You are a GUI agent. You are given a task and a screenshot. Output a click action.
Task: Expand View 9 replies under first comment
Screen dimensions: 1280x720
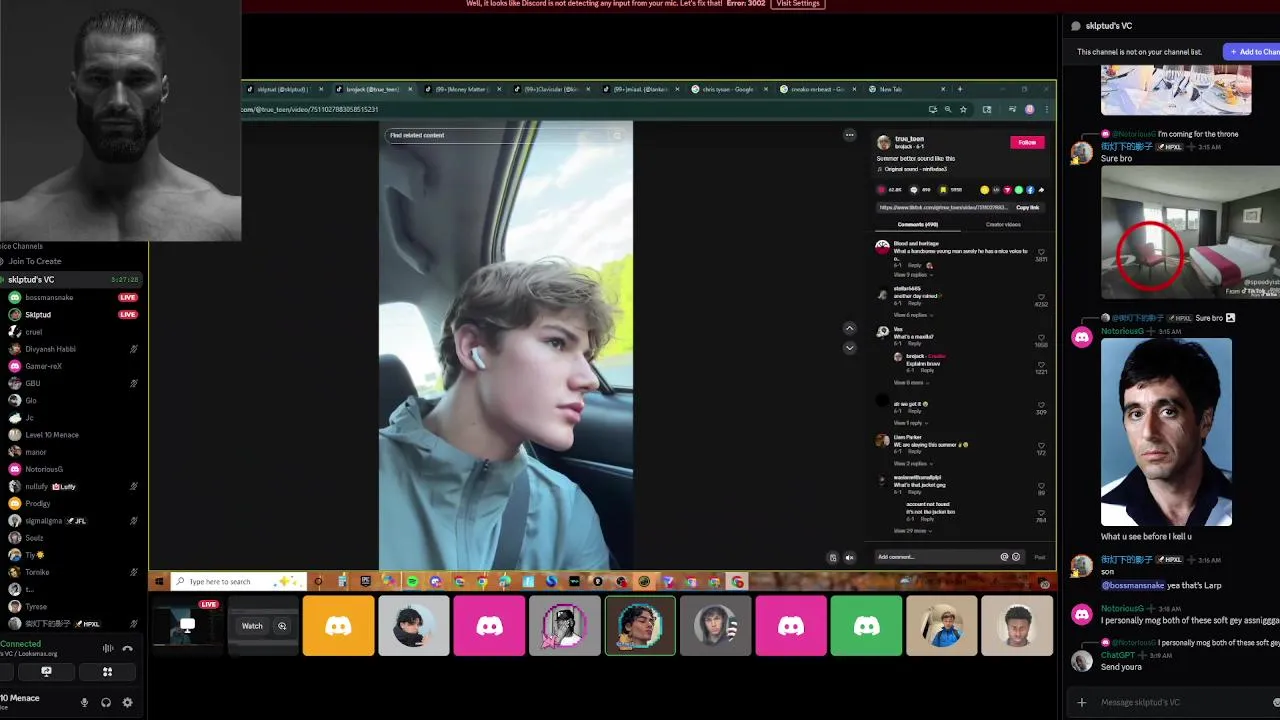pyautogui.click(x=911, y=275)
